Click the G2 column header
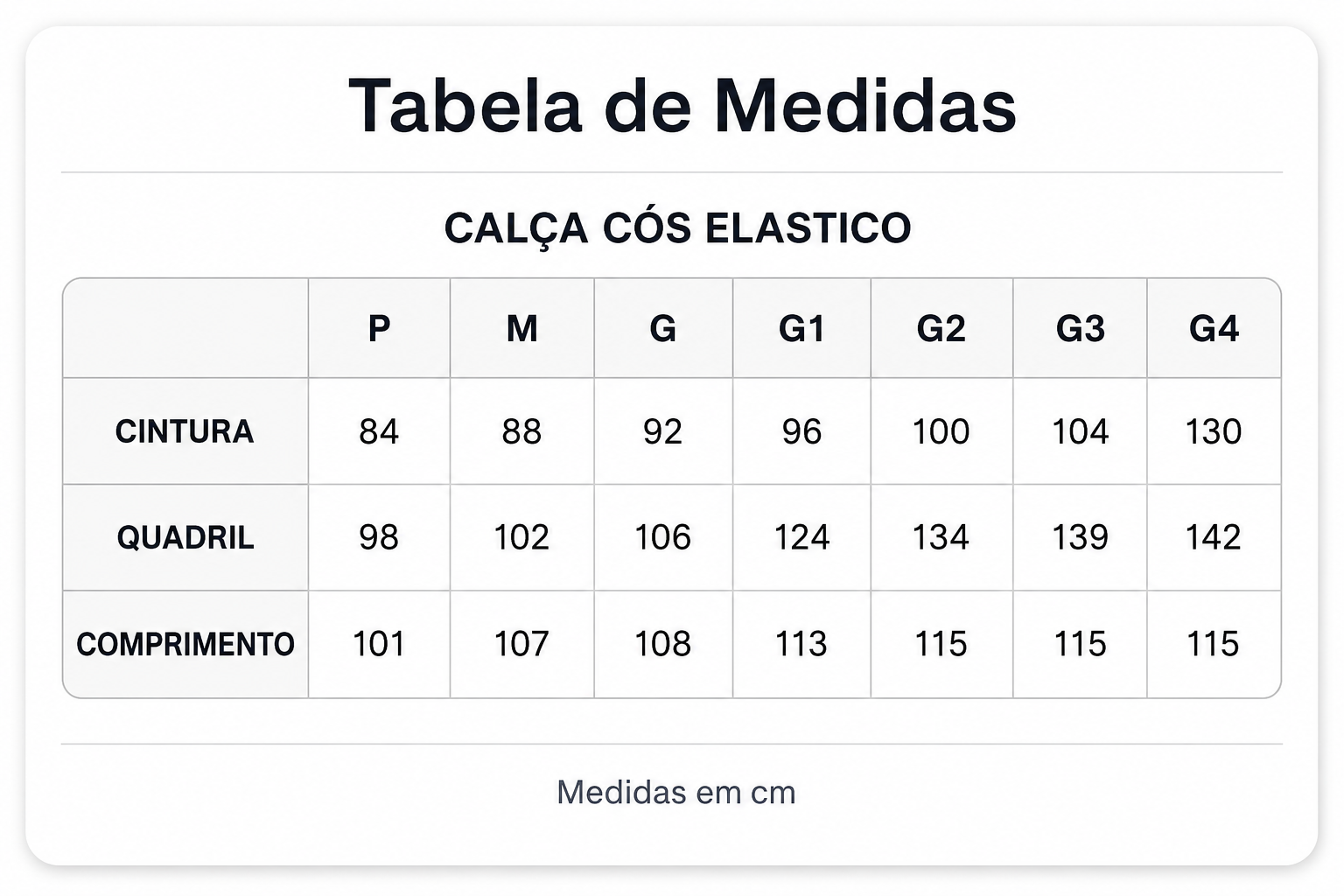 tap(941, 329)
